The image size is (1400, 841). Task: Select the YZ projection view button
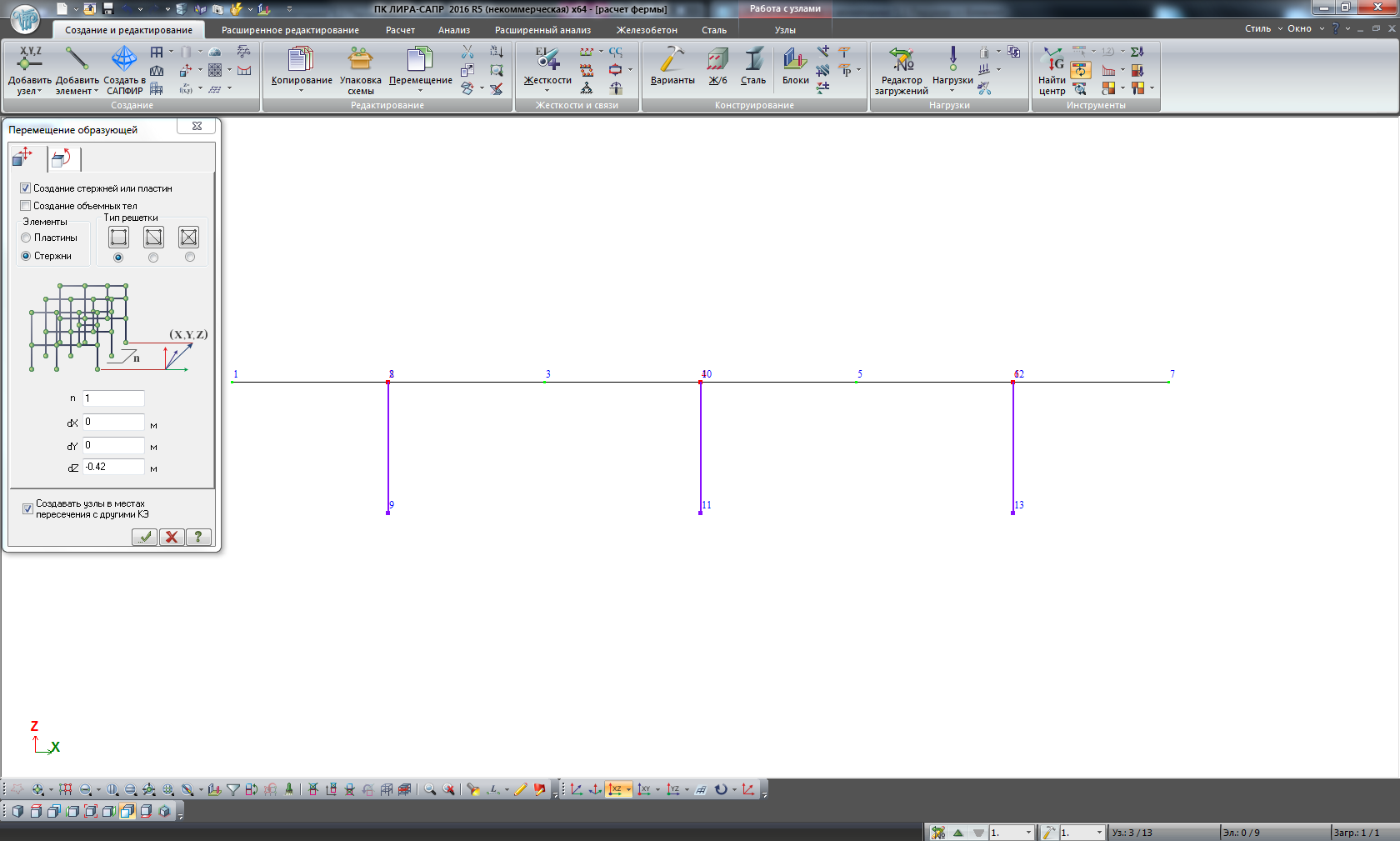(673, 789)
